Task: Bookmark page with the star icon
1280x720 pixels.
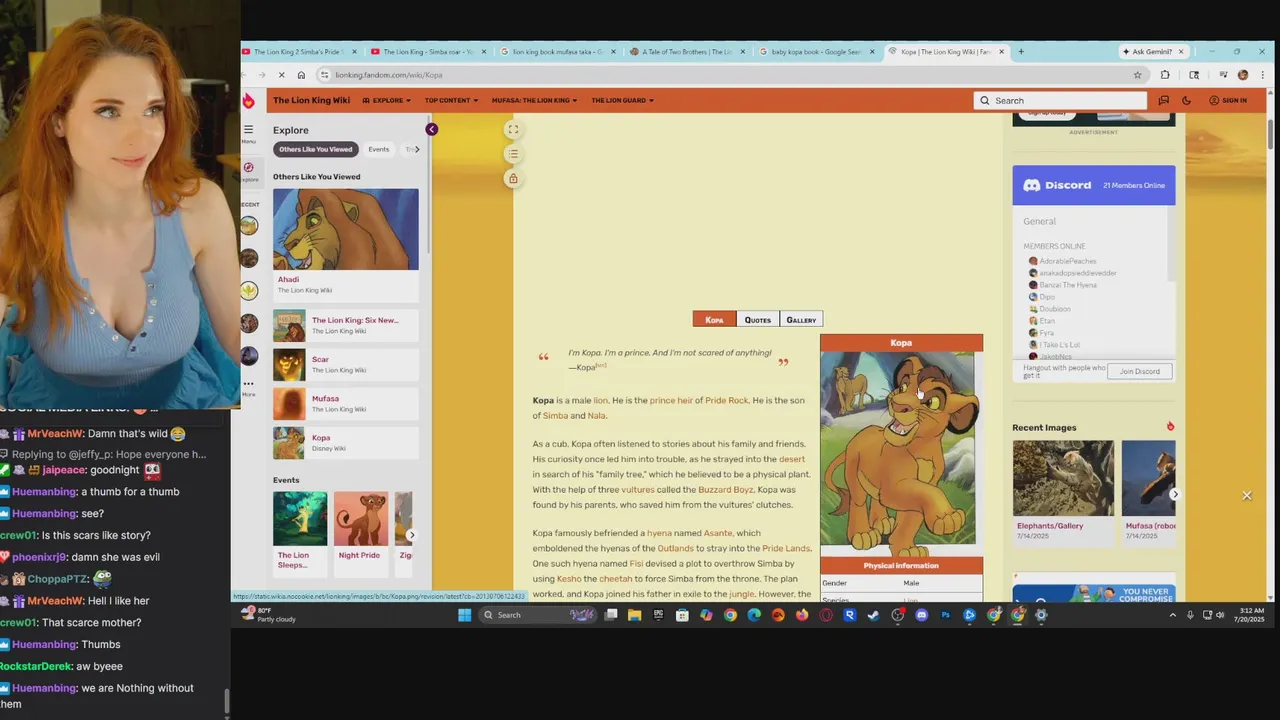Action: [x=1137, y=75]
